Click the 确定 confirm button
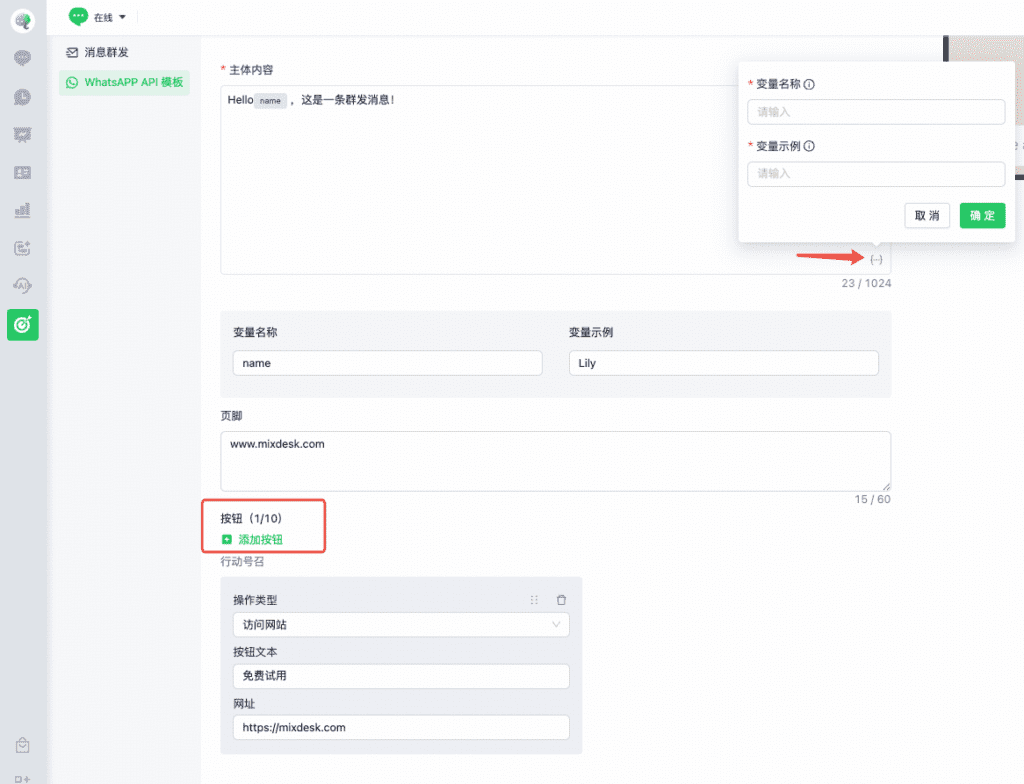This screenshot has width=1024, height=784. (981, 215)
